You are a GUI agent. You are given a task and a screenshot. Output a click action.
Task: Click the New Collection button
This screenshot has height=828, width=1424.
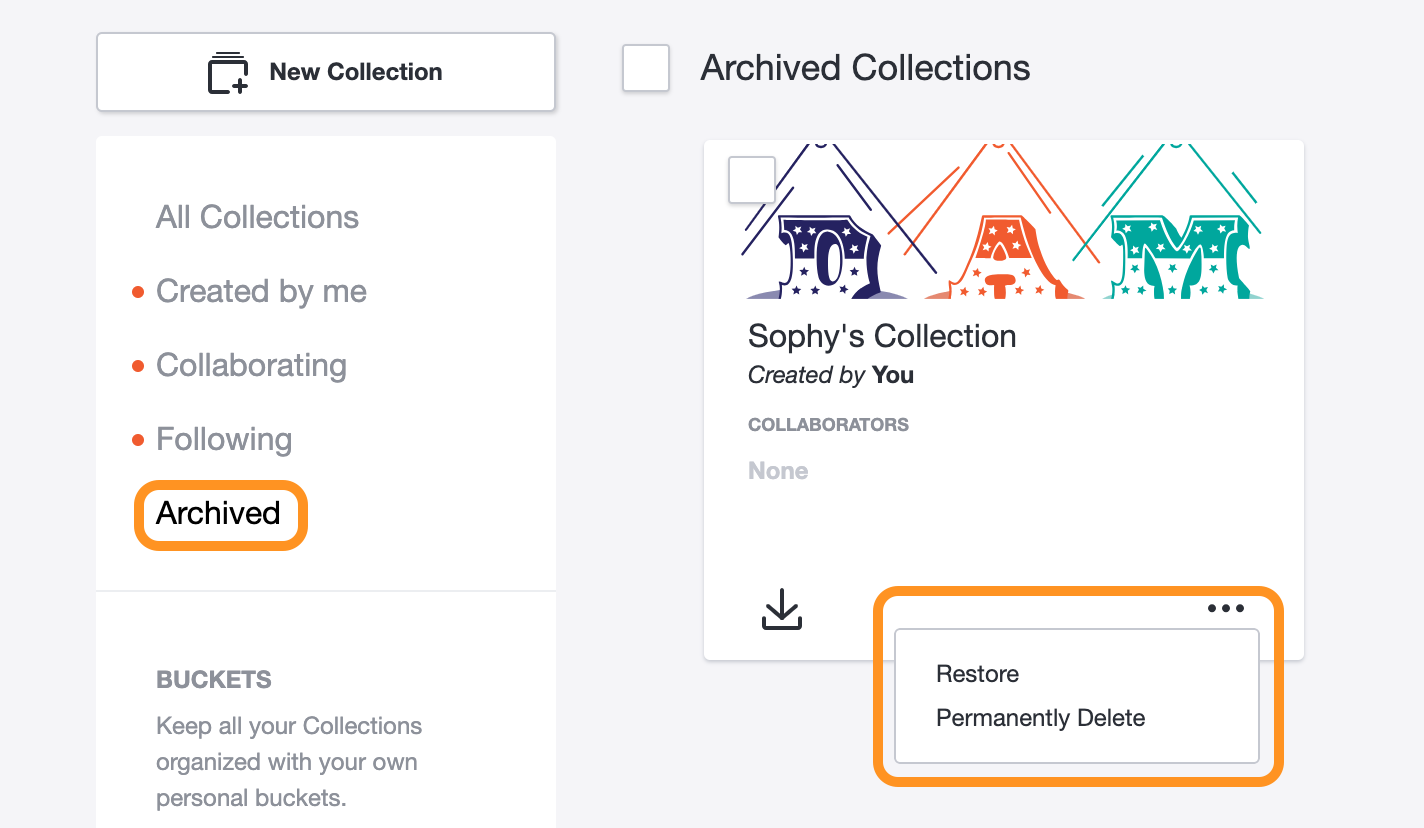coord(326,72)
